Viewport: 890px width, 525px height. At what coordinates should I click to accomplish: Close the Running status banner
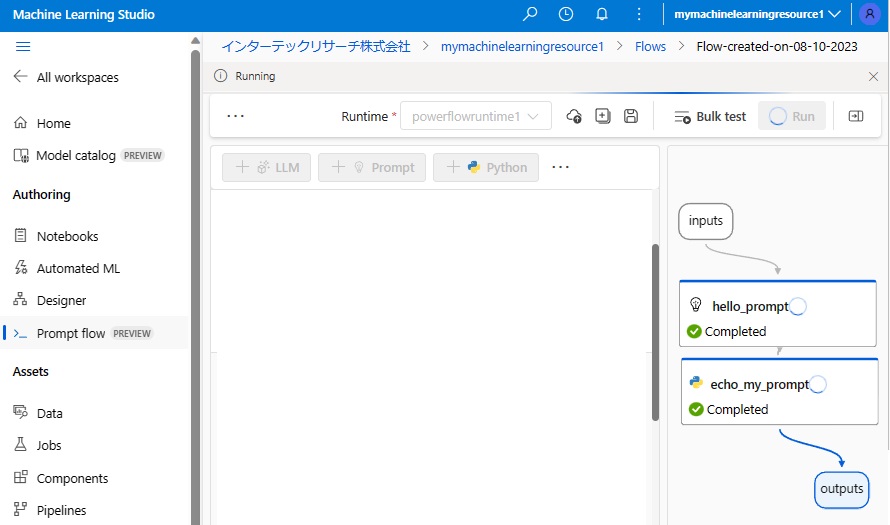click(873, 77)
